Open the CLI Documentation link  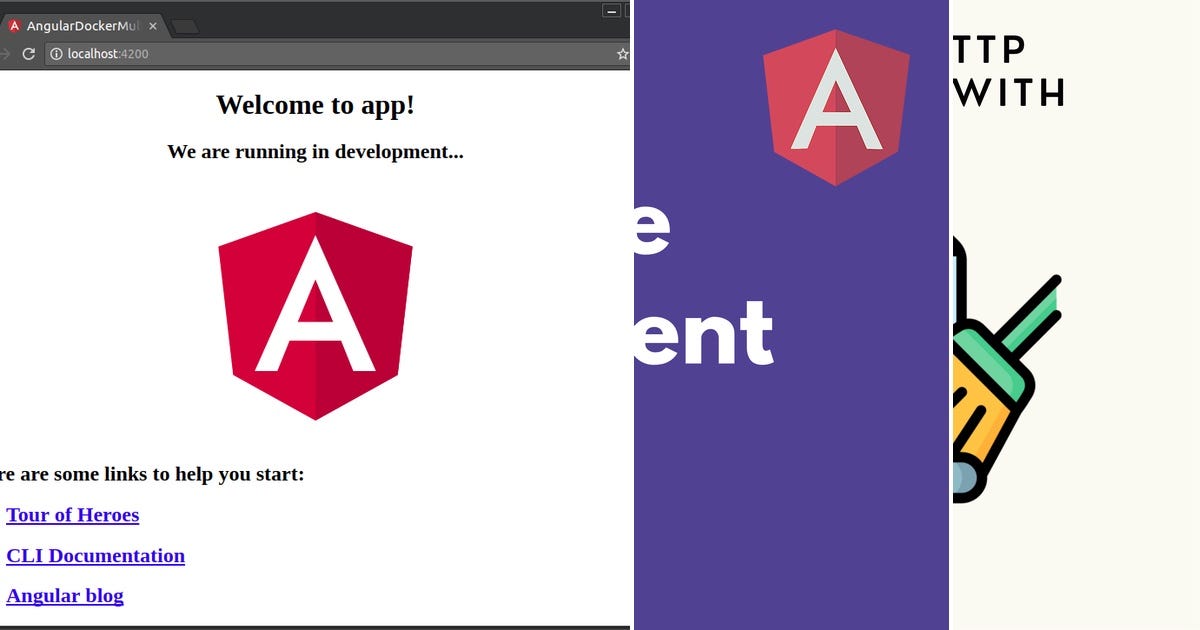pos(95,556)
